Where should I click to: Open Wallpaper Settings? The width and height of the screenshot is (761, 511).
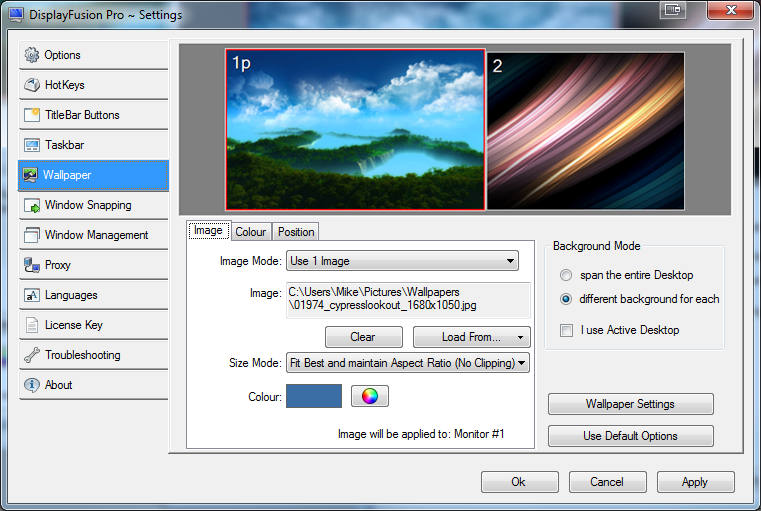[x=630, y=404]
